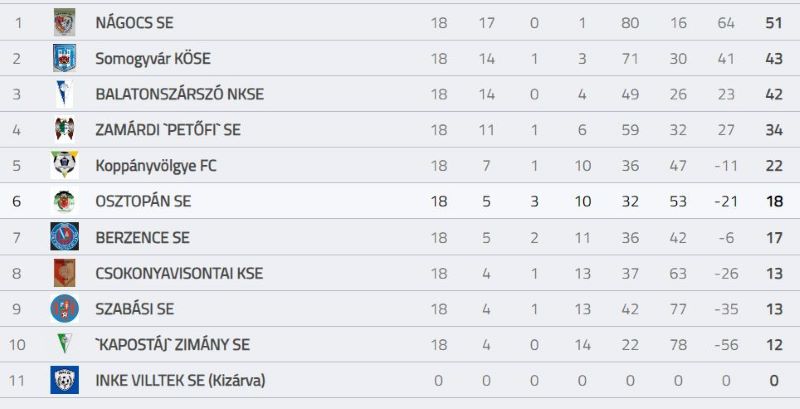Open the INKE VILLTEK SE blue badge
This screenshot has height=409, width=800.
coord(64,380)
